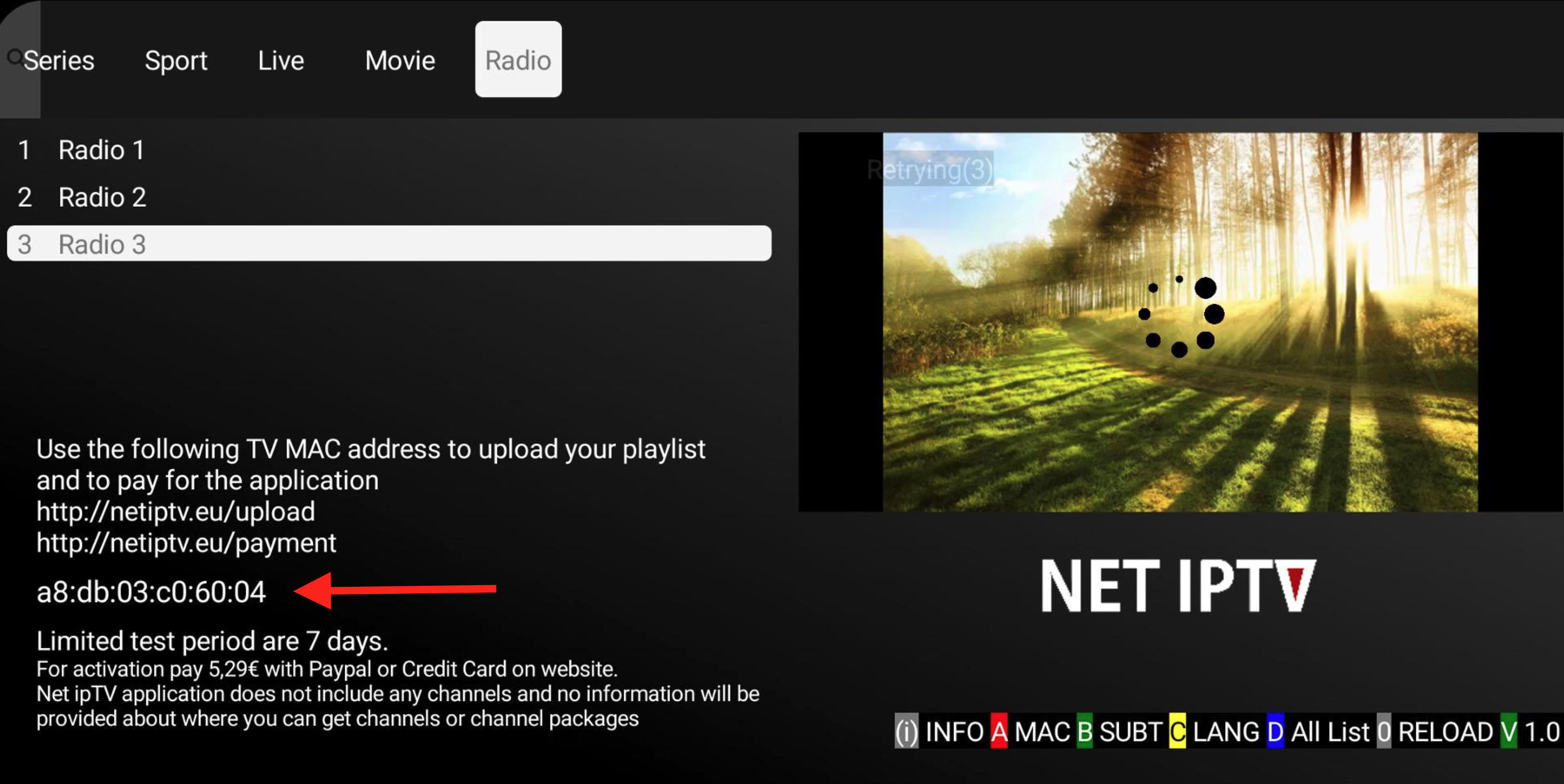Open the netiptv.eu/upload link
Viewport: 1564px width, 784px height.
tap(176, 512)
